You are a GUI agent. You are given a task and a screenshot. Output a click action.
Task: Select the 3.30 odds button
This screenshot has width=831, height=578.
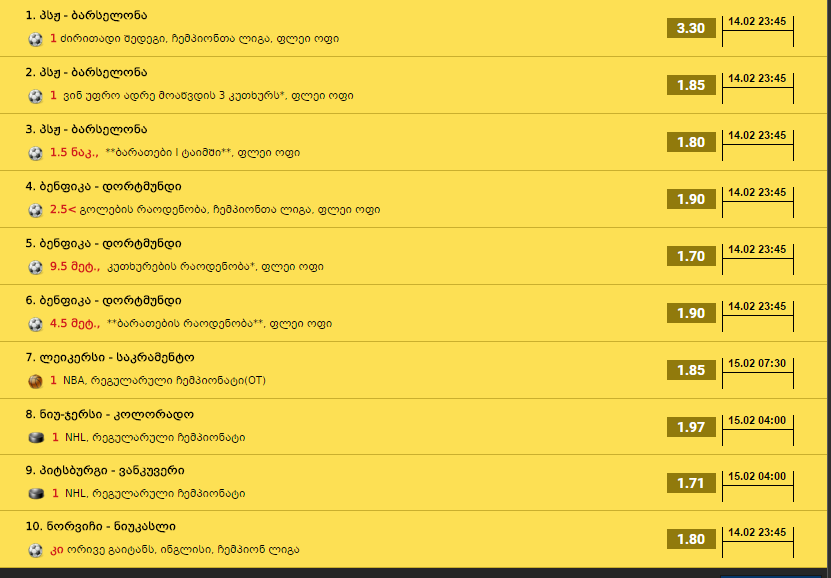coord(691,28)
